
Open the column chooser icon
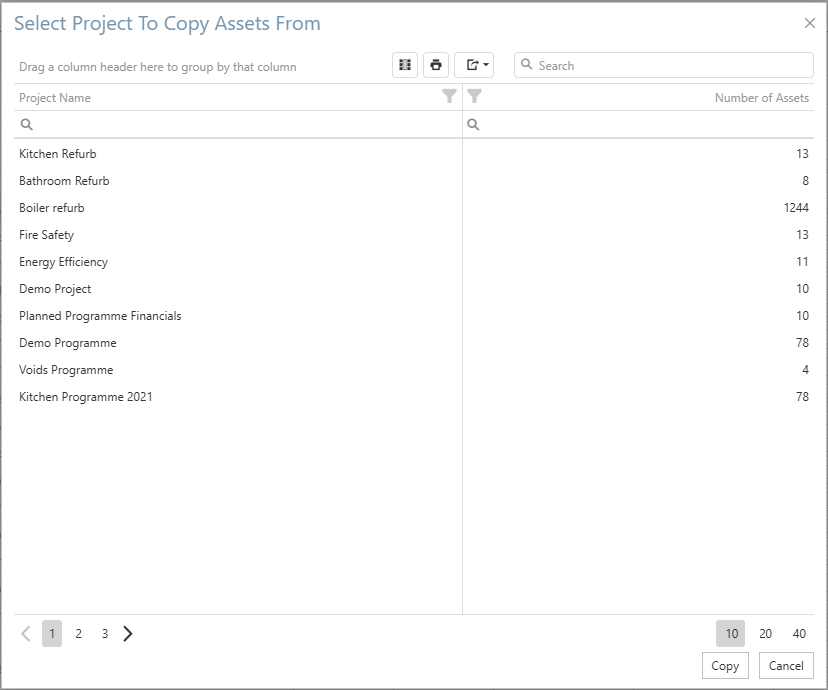(x=405, y=65)
